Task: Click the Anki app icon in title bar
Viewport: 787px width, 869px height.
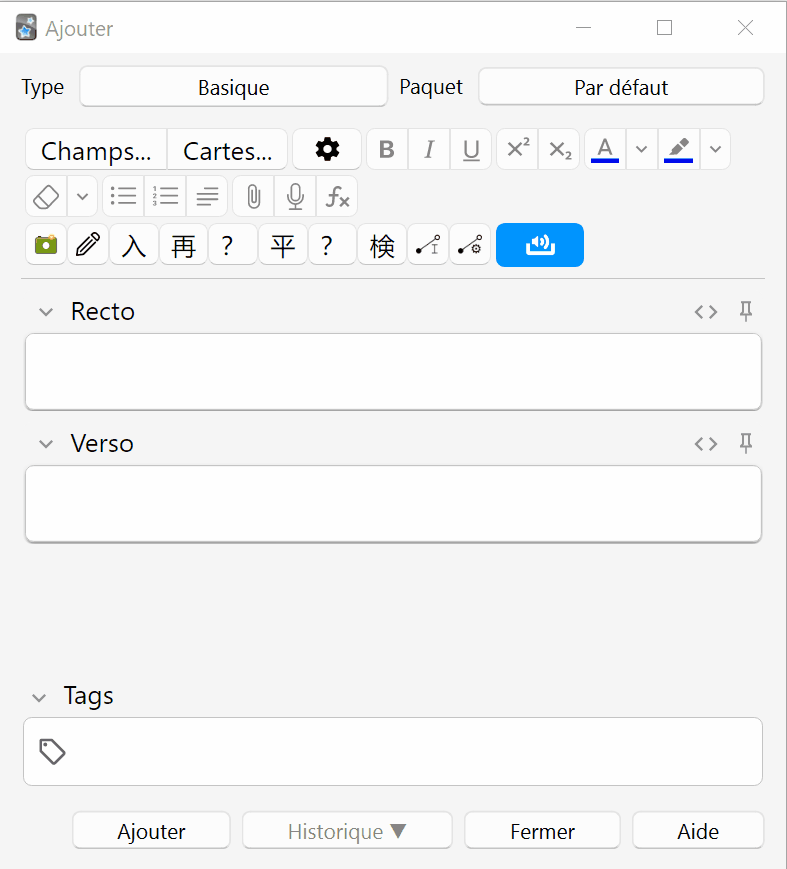Action: click(26, 28)
